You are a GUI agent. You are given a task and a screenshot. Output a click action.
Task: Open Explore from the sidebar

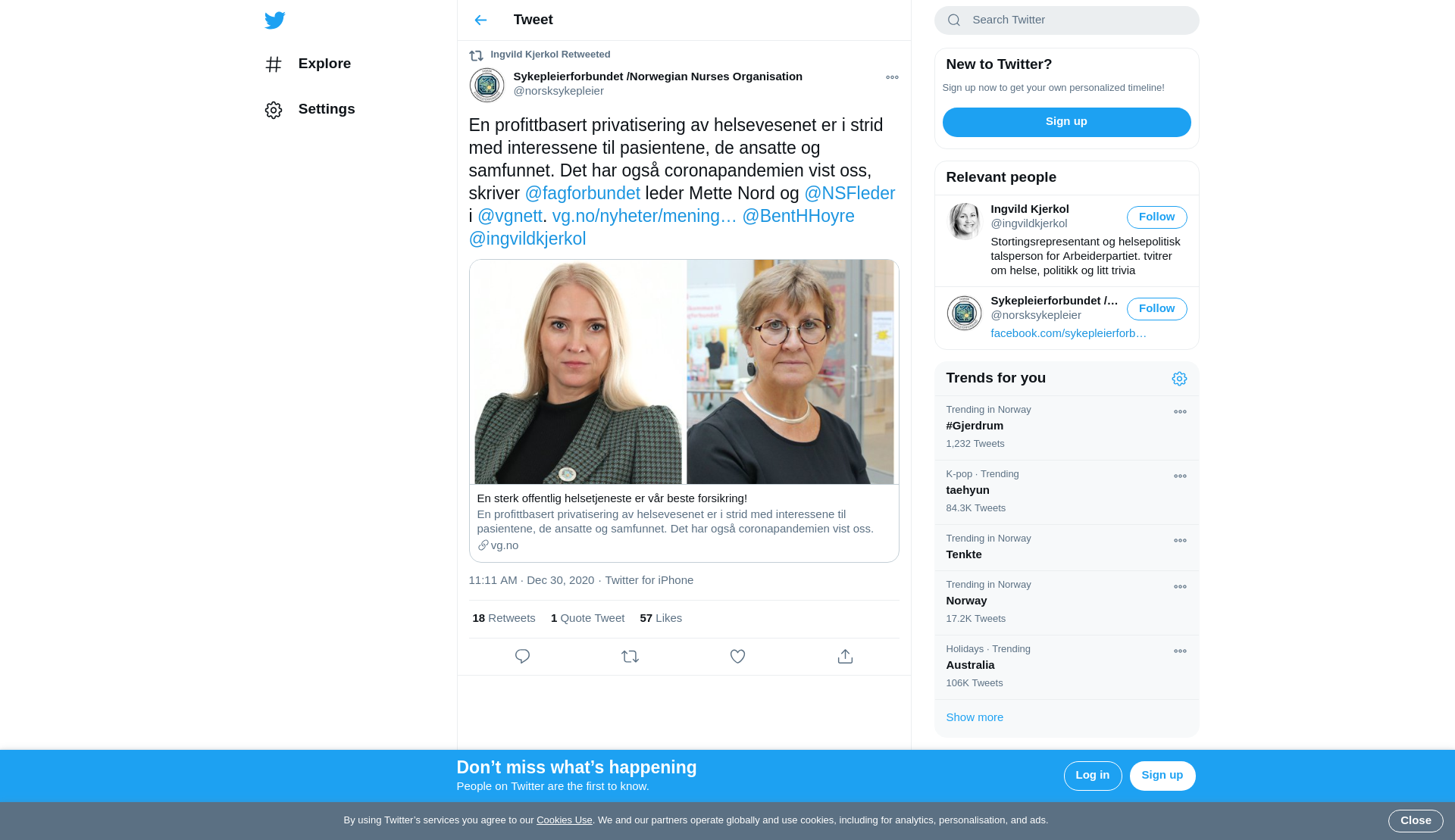point(309,64)
